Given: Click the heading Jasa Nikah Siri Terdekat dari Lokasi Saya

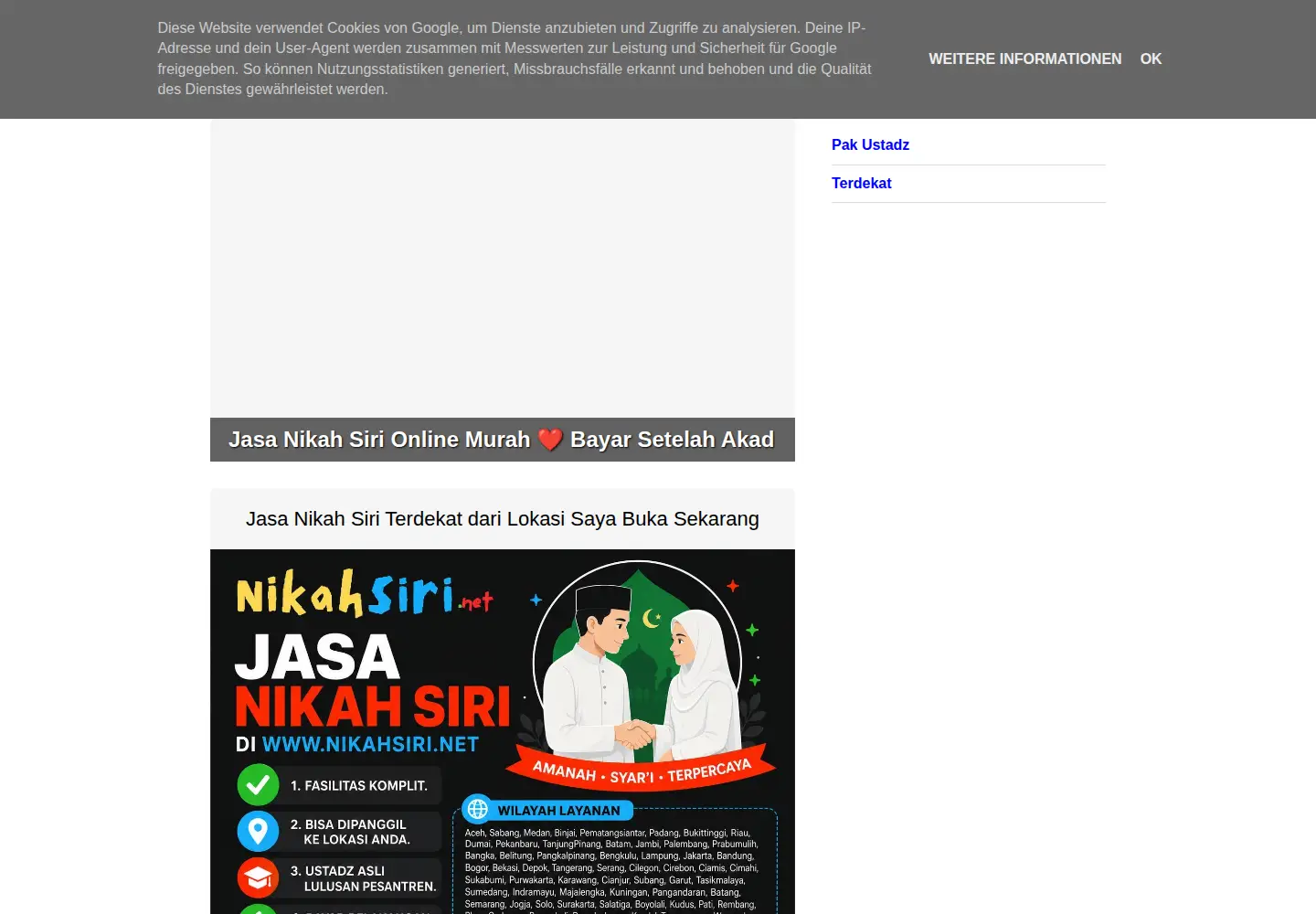Looking at the screenshot, I should tap(502, 519).
